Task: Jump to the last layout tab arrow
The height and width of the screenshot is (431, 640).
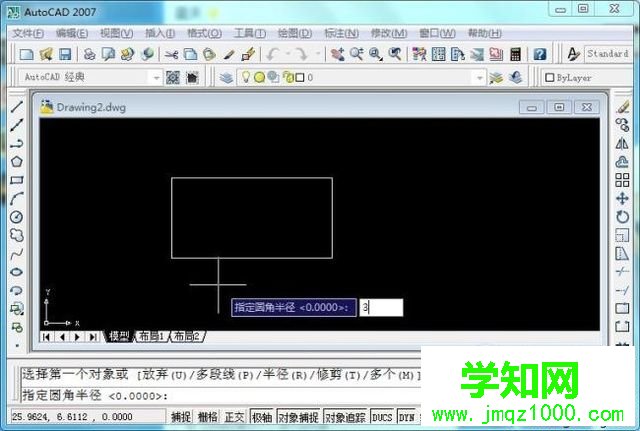Action: (93, 337)
